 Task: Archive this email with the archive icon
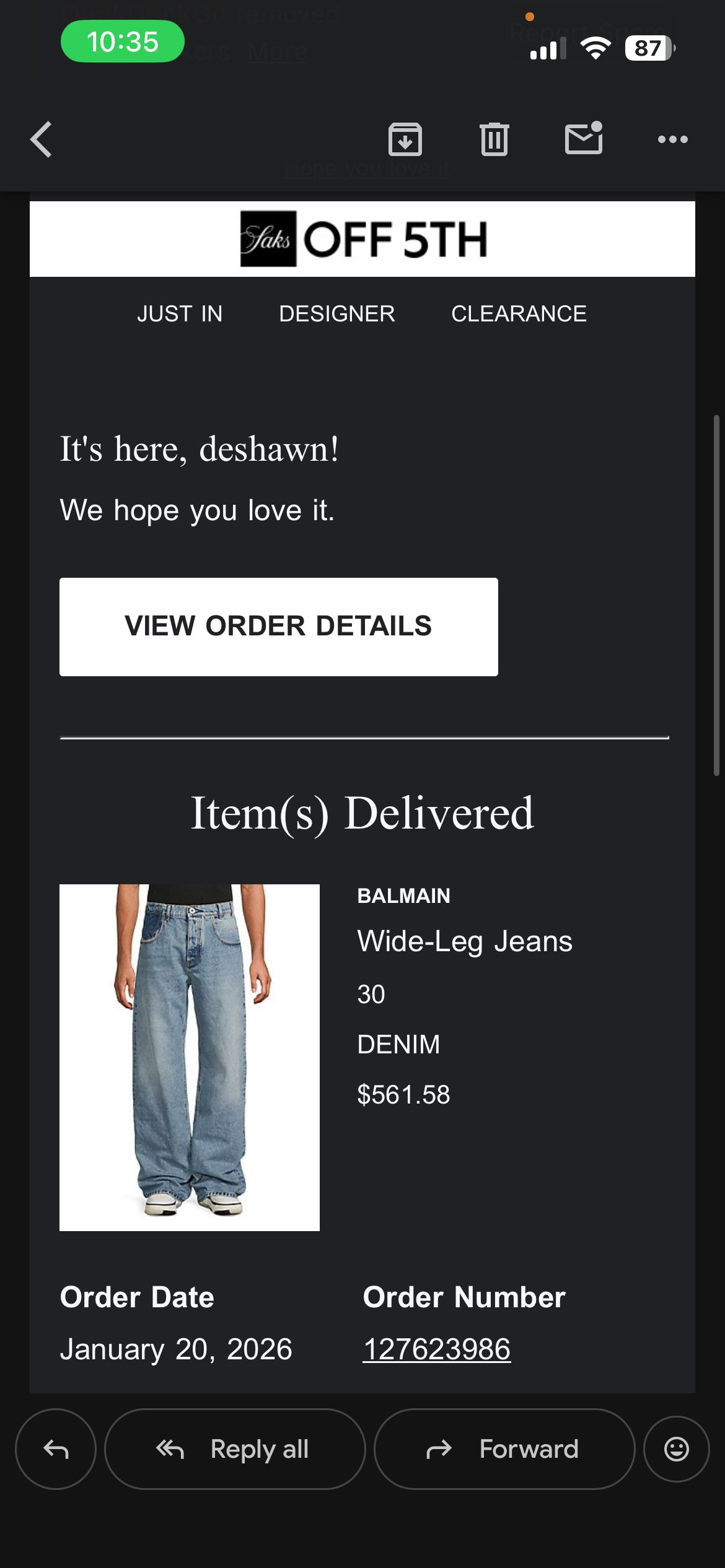pos(405,139)
